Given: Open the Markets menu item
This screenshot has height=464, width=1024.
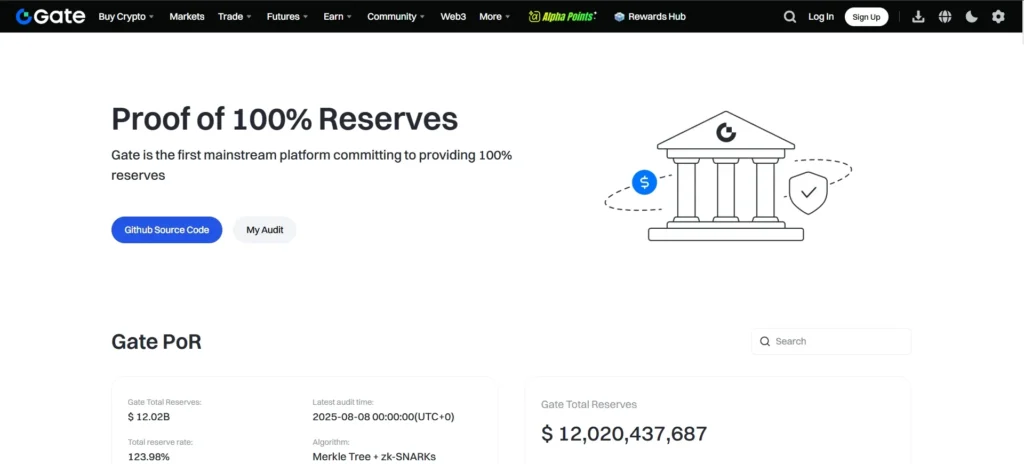Looking at the screenshot, I should [x=187, y=16].
